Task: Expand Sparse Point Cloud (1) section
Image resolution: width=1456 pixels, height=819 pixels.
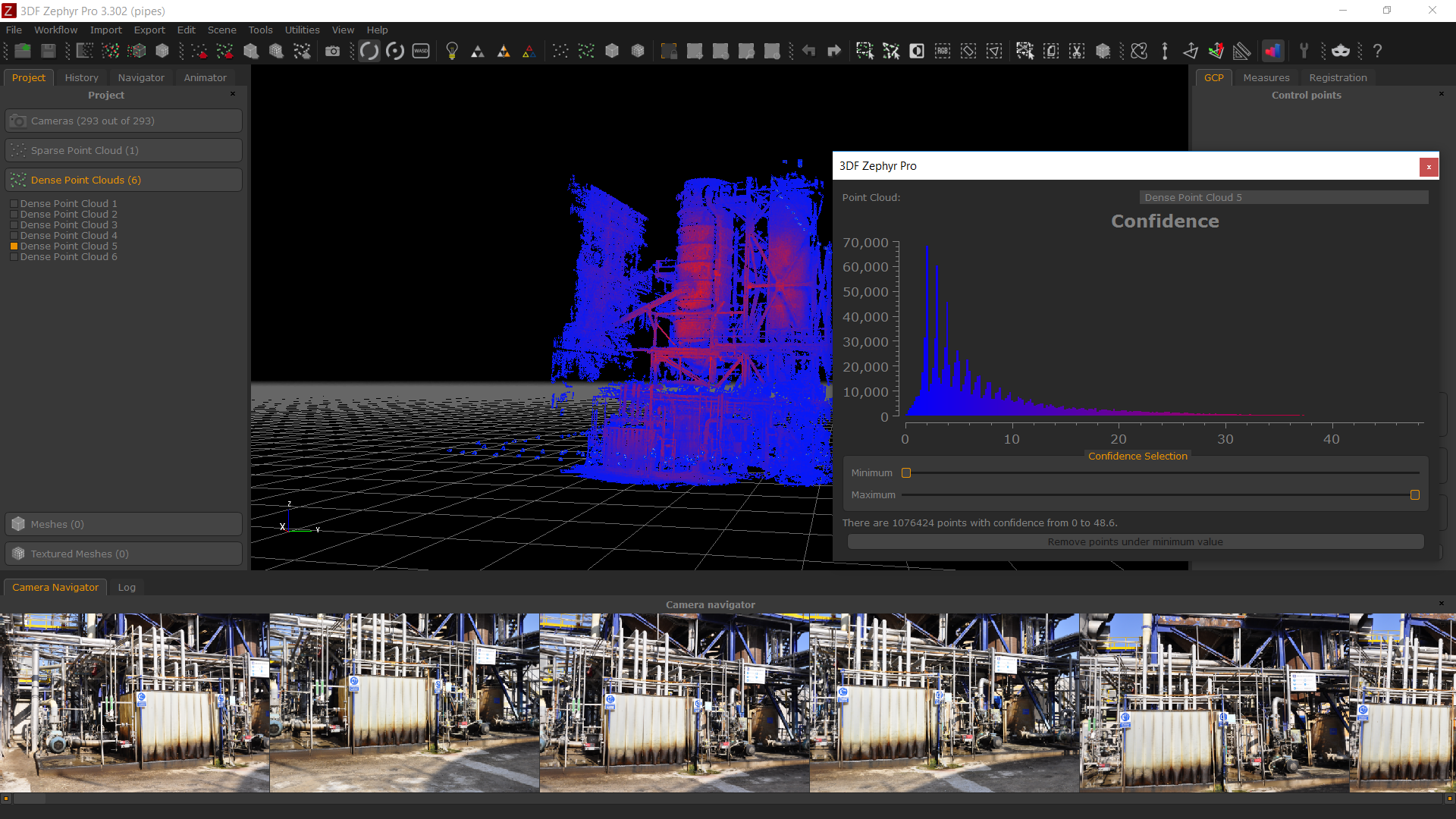Action: tap(124, 150)
